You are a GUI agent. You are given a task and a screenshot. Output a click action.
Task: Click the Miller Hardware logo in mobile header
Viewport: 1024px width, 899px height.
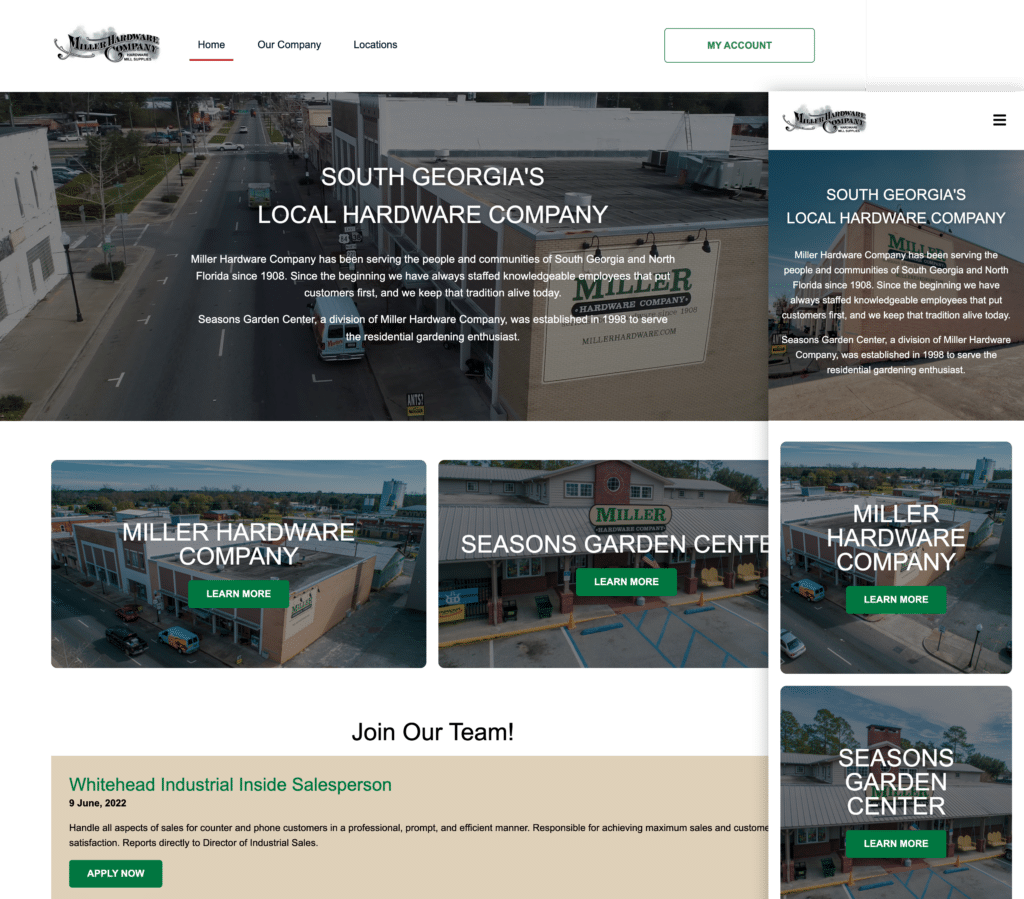[825, 119]
